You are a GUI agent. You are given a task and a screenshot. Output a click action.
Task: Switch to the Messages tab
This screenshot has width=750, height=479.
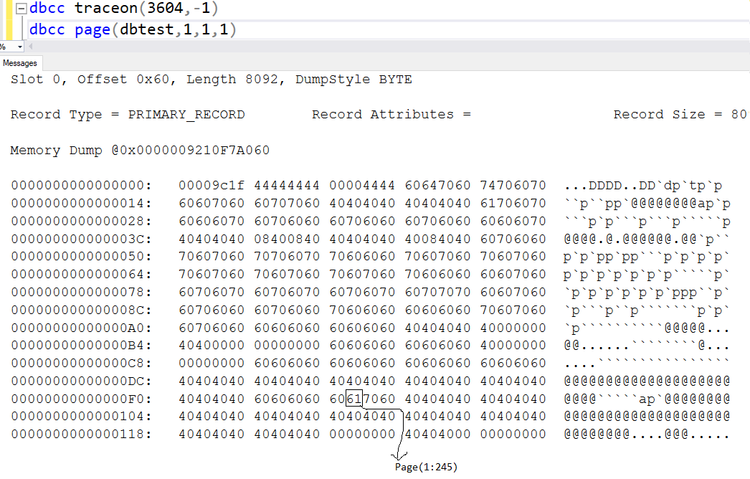click(x=20, y=63)
